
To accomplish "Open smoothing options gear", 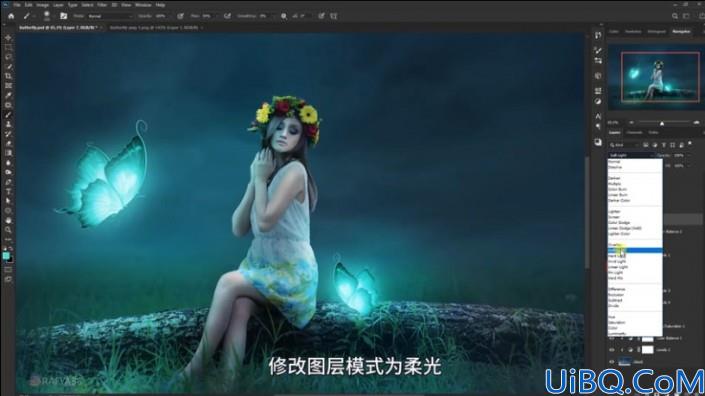I will coord(284,16).
